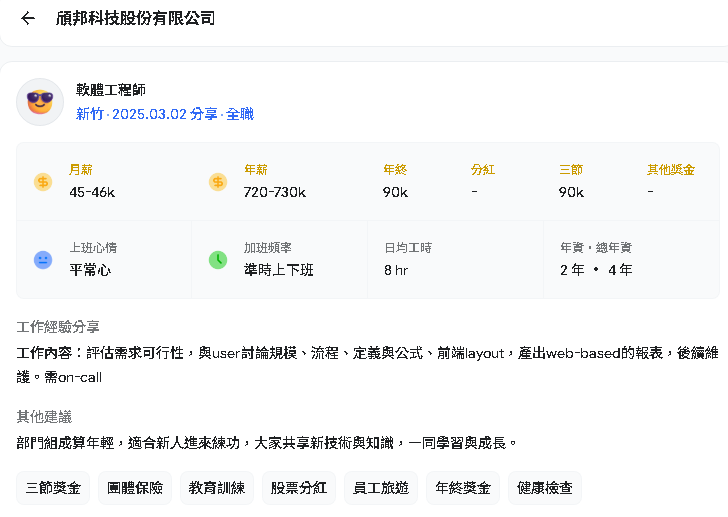Click the annual salary dollar coin icon
This screenshot has height=517, width=728.
218,182
